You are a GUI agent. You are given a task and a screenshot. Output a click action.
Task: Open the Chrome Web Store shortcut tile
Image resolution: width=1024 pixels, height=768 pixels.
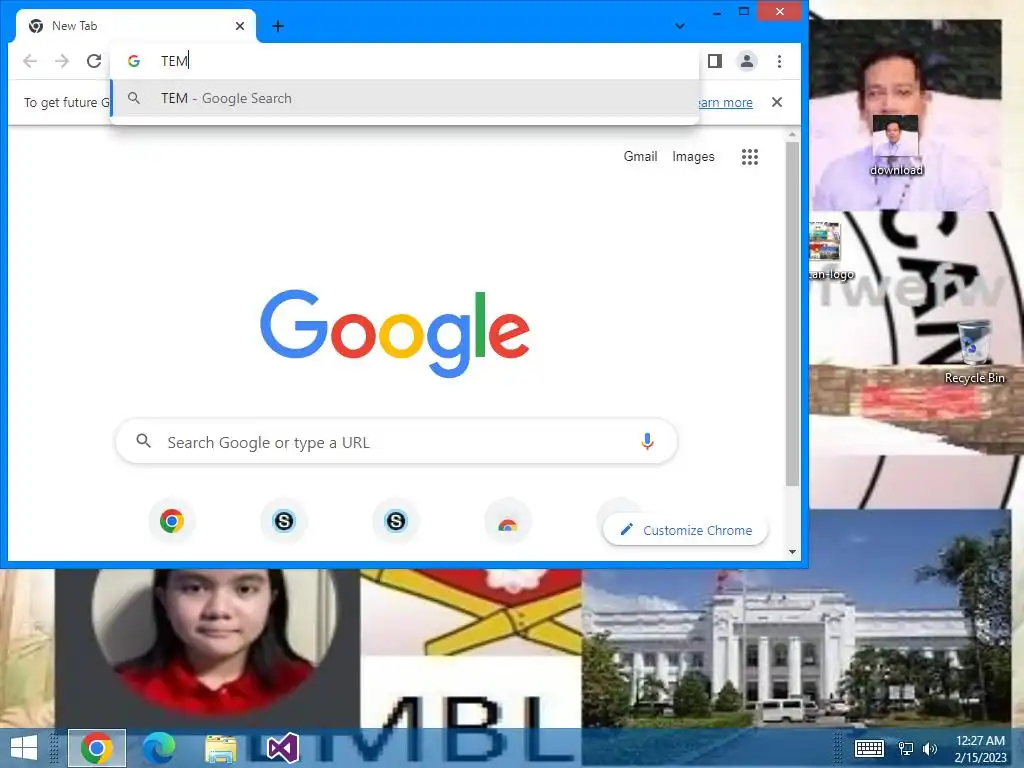[507, 521]
